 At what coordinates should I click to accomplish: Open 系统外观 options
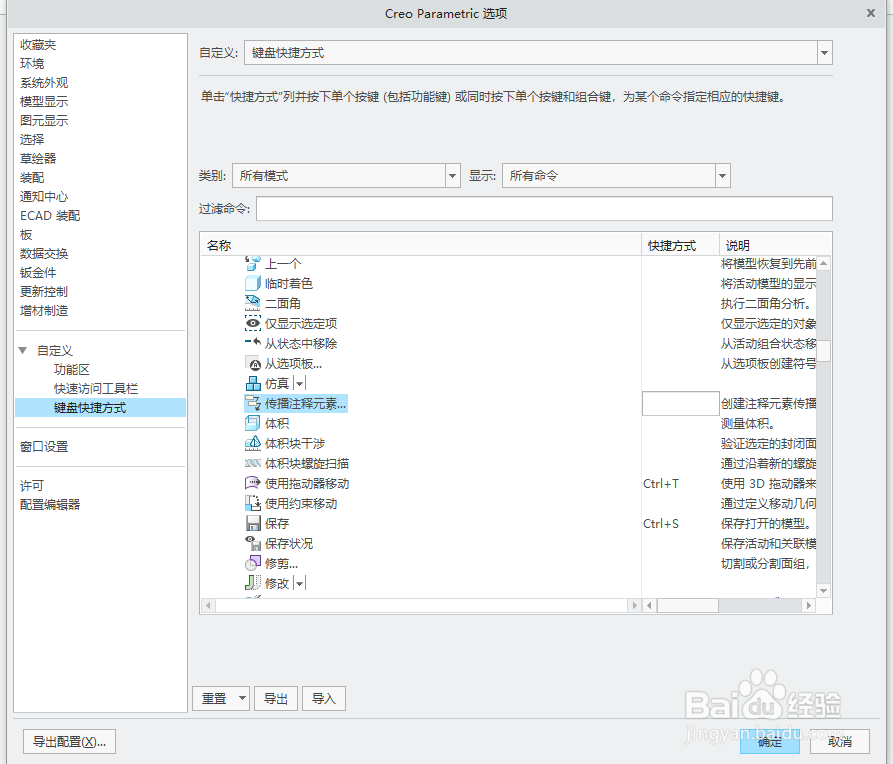tap(44, 83)
